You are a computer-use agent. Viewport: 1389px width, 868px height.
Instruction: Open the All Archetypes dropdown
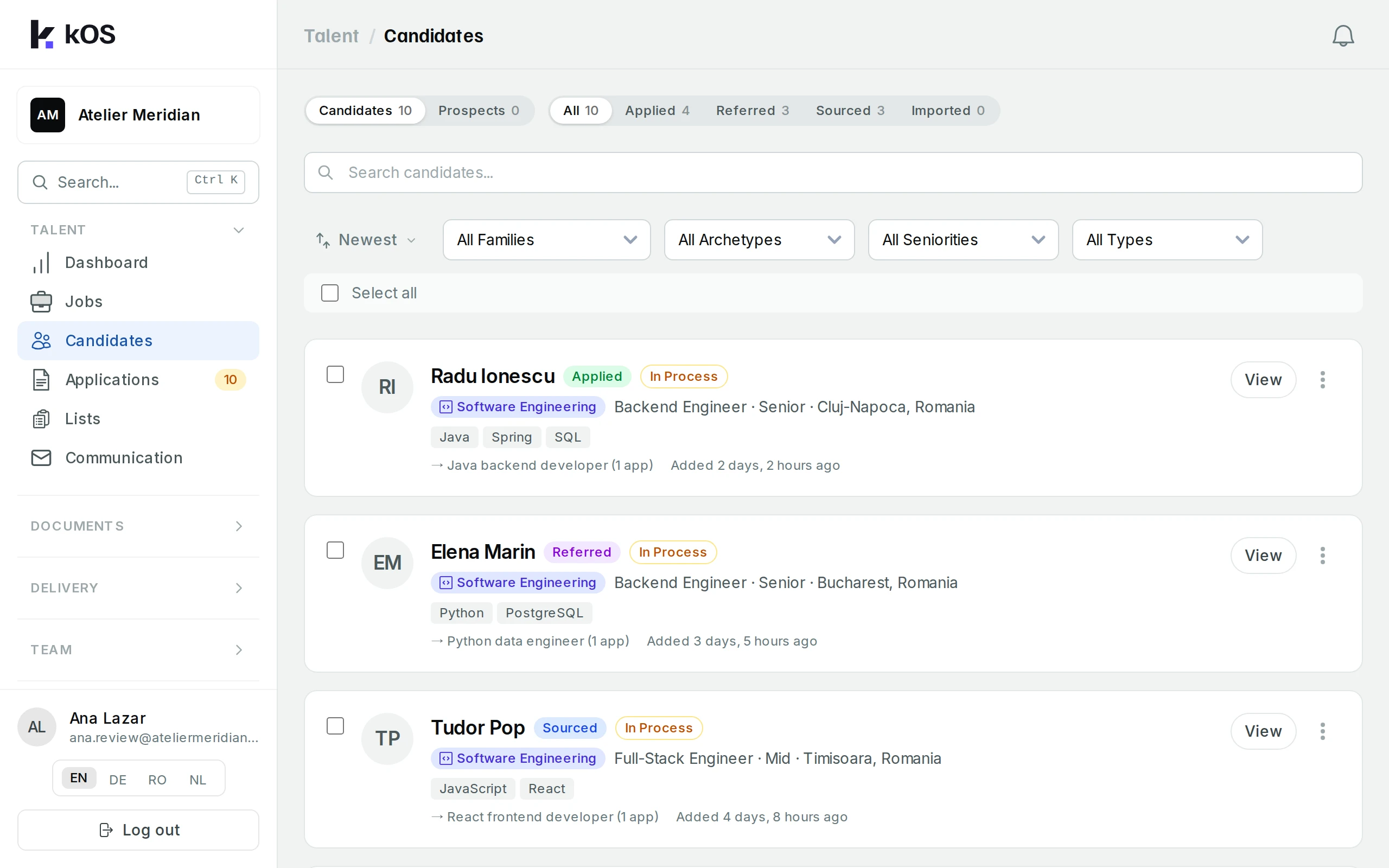(x=759, y=239)
